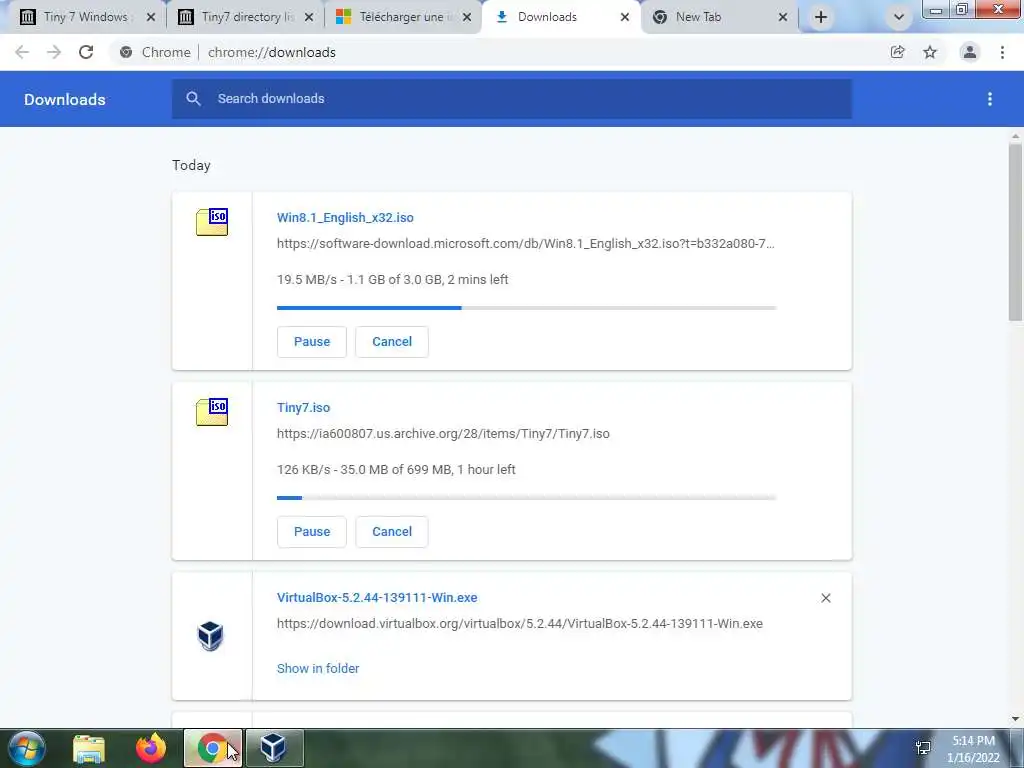Screen dimensions: 1024x768
Task: Click the magnifier icon in search downloads
Action: point(193,99)
